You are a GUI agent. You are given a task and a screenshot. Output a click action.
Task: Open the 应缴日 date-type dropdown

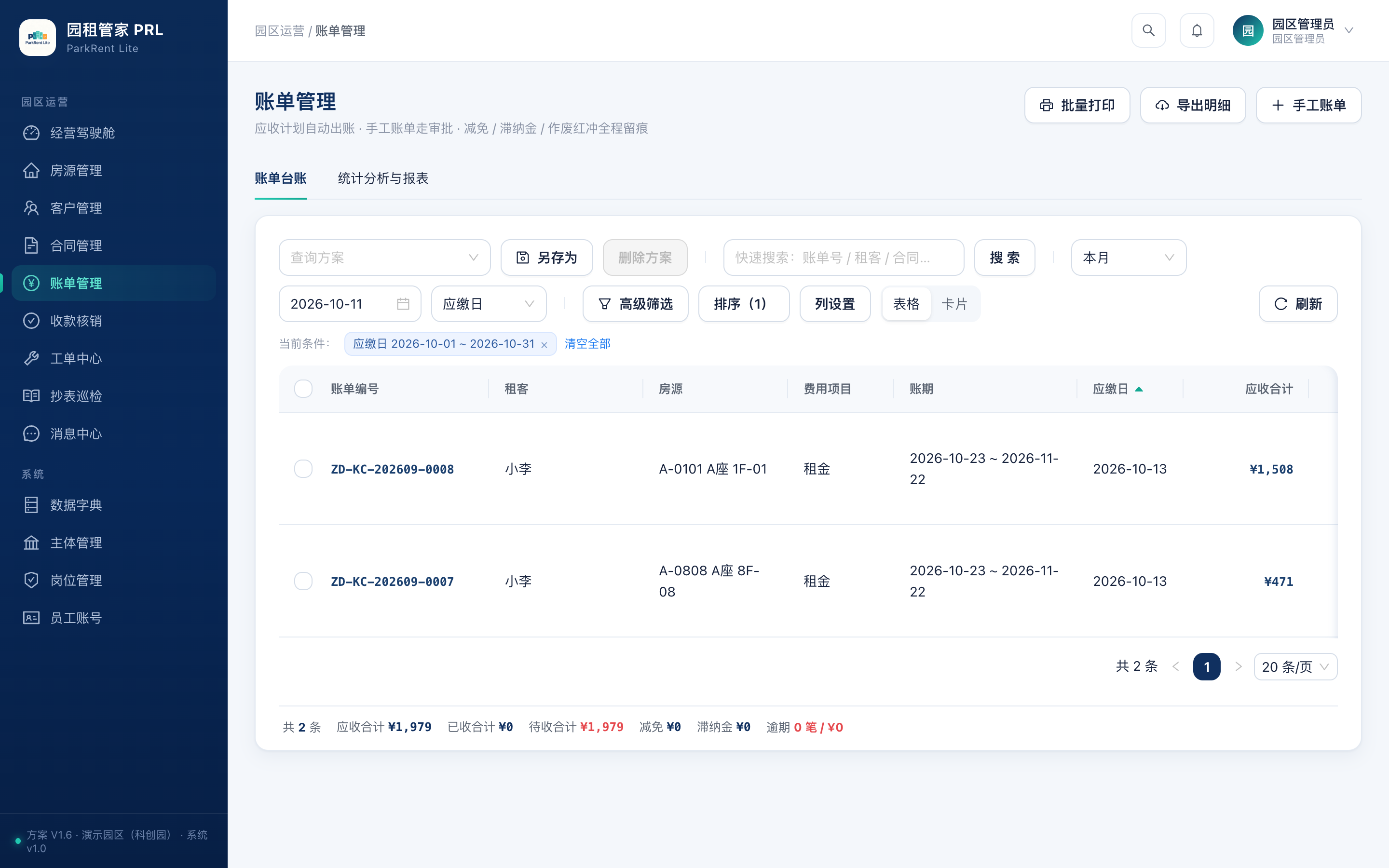[x=489, y=304]
